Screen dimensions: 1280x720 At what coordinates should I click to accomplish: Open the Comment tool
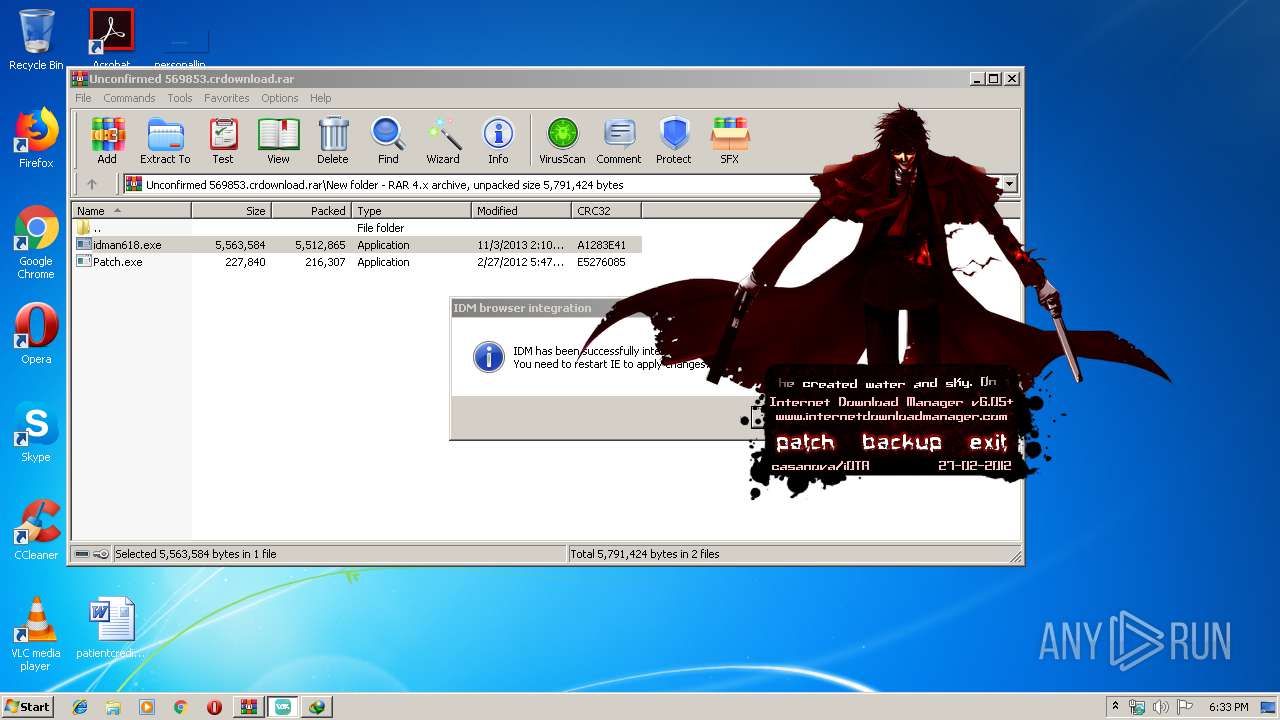coord(619,141)
